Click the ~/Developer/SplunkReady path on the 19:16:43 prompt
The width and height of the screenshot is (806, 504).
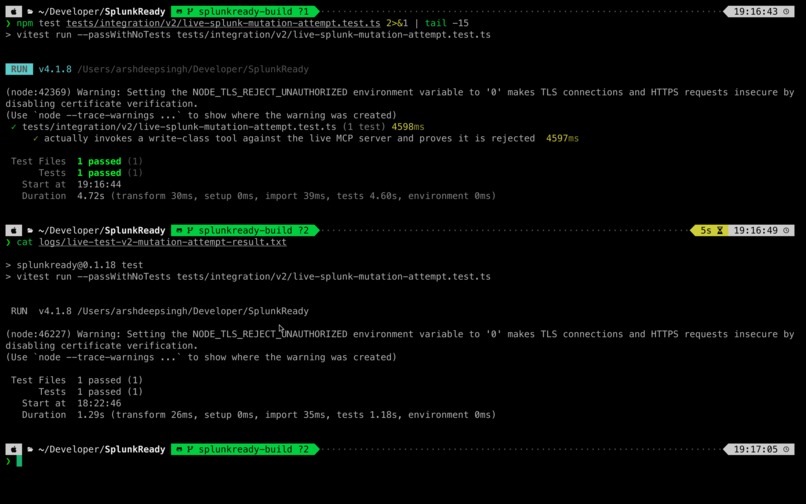[101, 11]
